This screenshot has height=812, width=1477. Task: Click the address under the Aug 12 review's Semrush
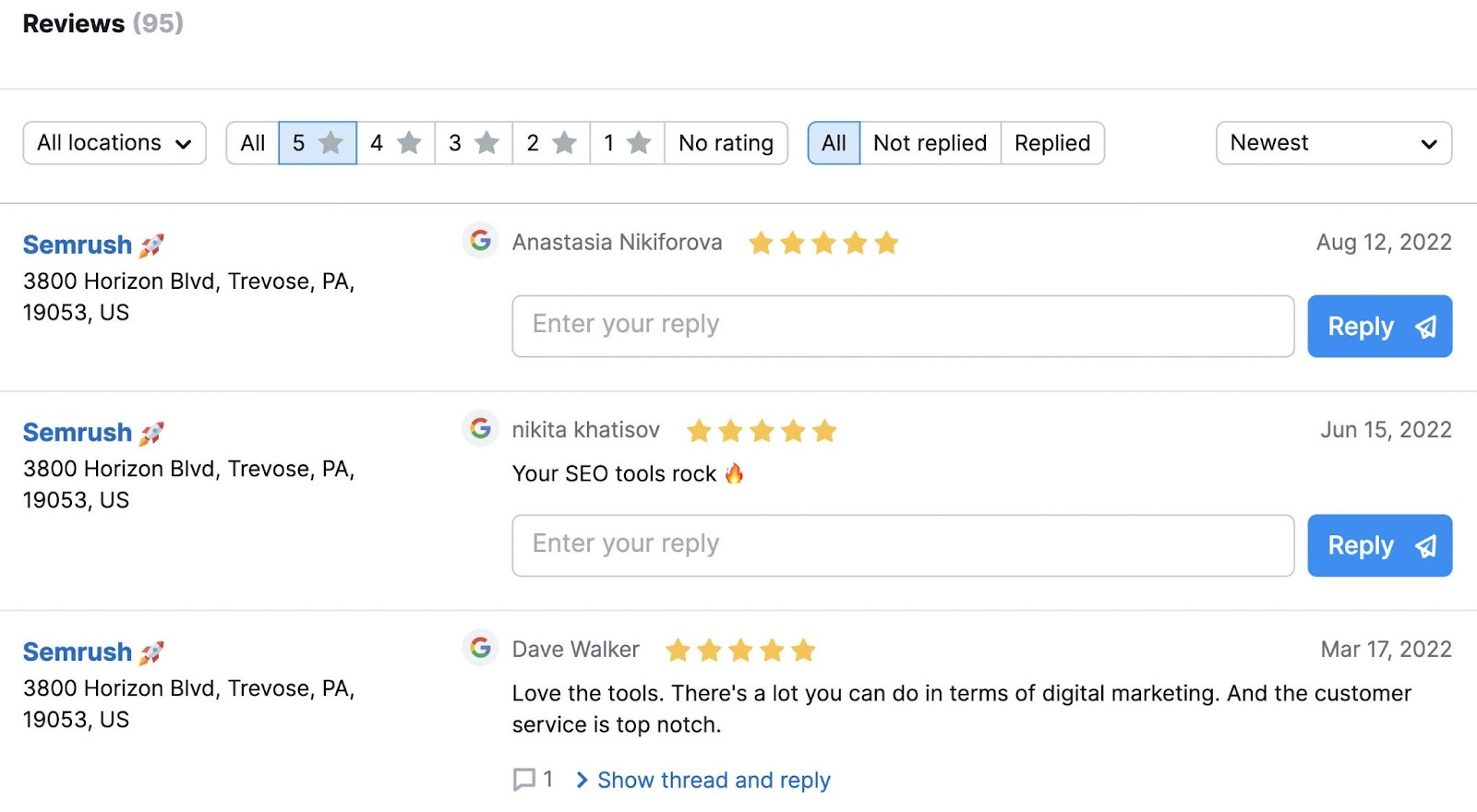click(x=189, y=297)
